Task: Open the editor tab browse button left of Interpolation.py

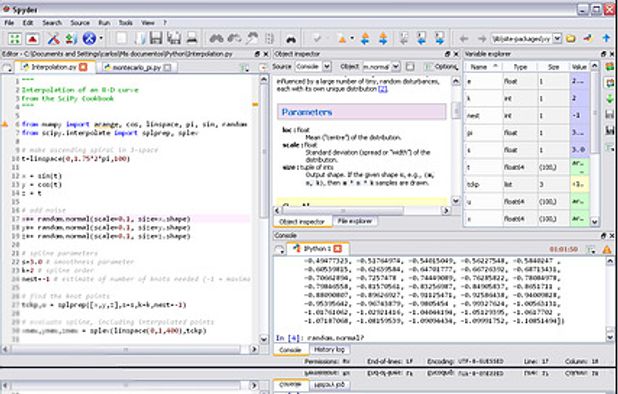Action: click(x=7, y=67)
